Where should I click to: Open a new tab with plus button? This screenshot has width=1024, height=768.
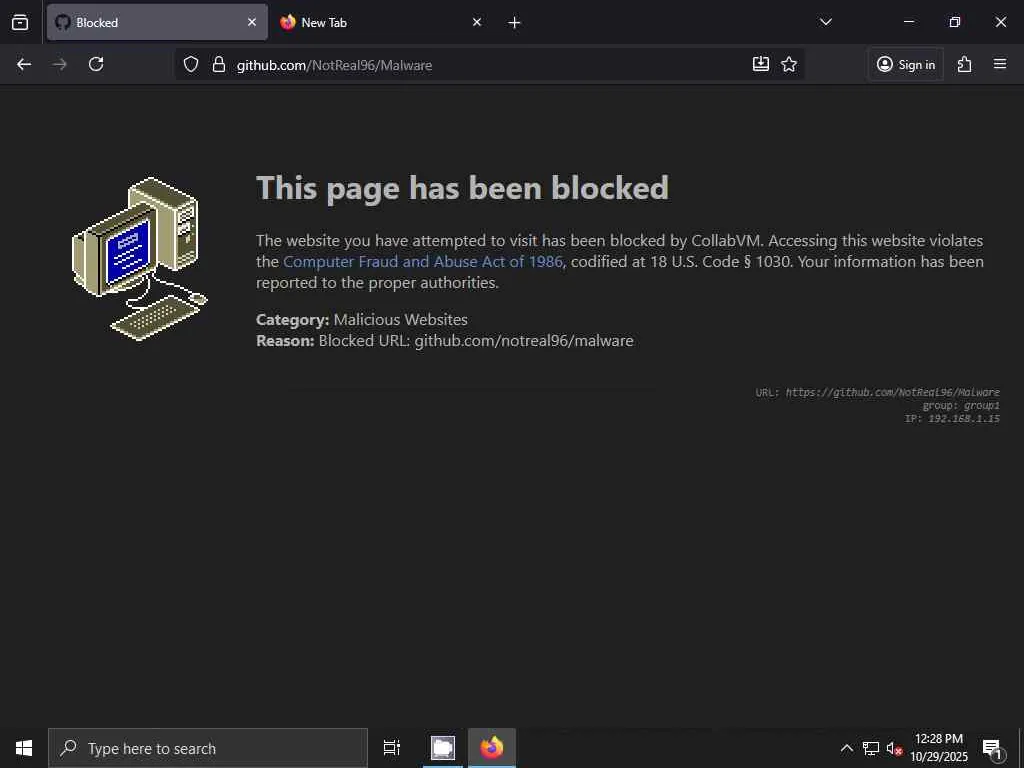tap(515, 22)
